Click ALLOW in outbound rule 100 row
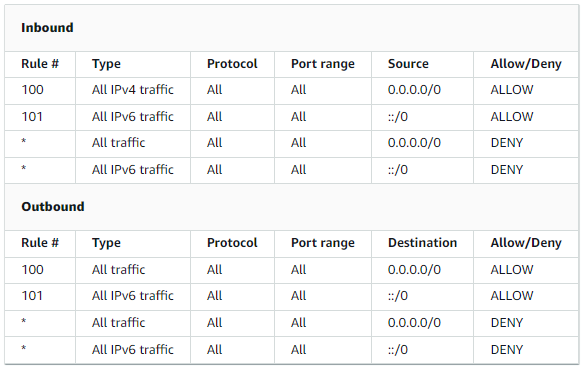Image resolution: width=586 pixels, height=371 pixels. [512, 269]
